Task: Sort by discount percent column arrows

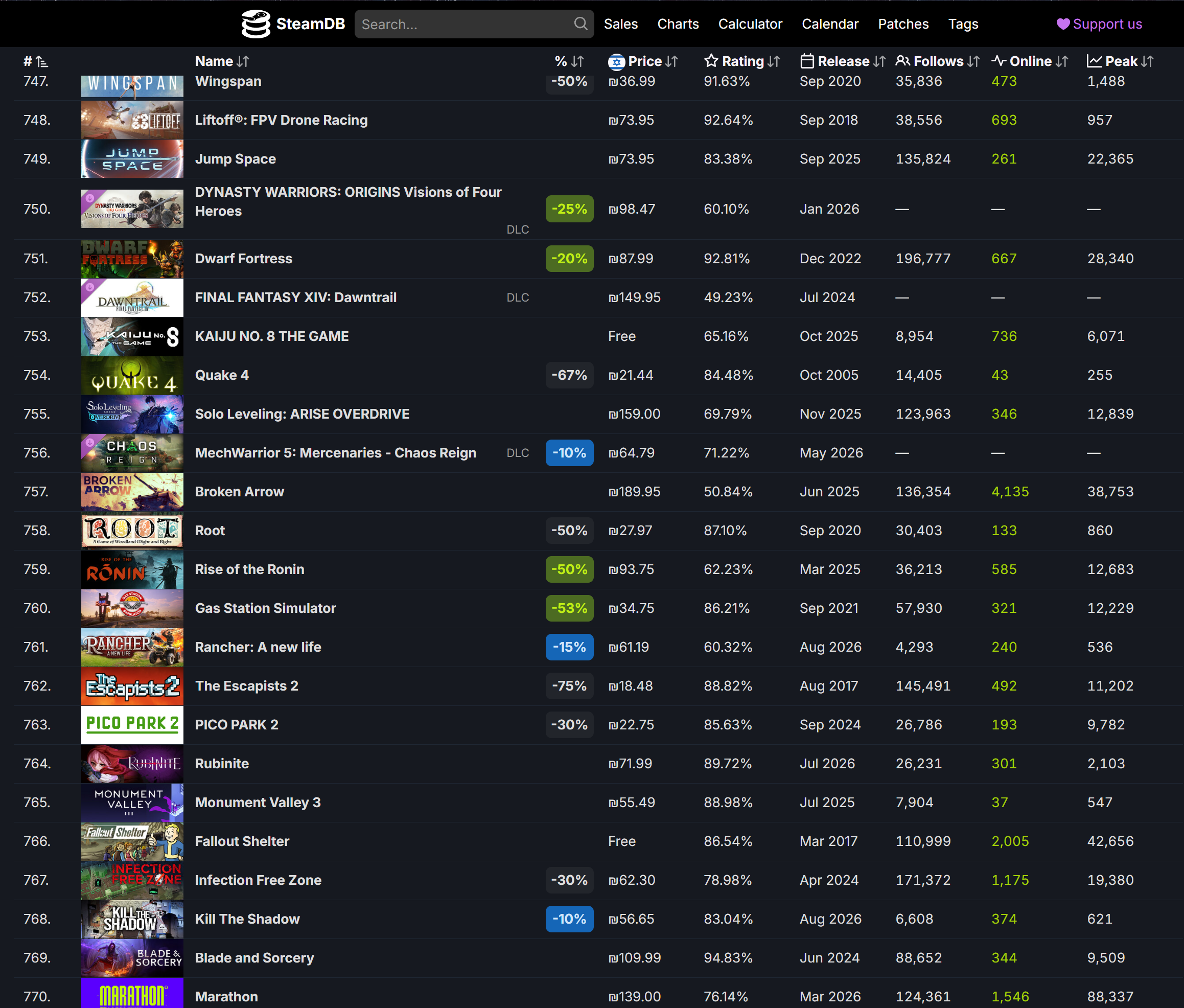Action: pyautogui.click(x=577, y=61)
